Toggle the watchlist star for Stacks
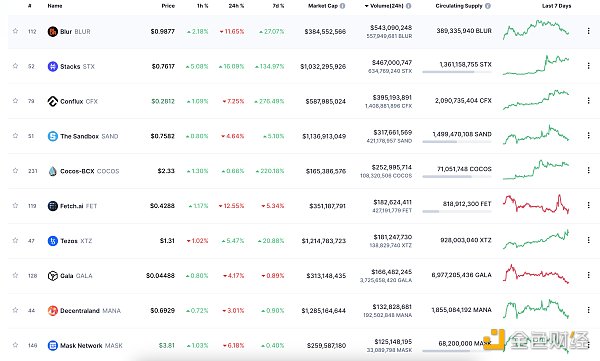This screenshot has width=600, height=361. (x=15, y=66)
